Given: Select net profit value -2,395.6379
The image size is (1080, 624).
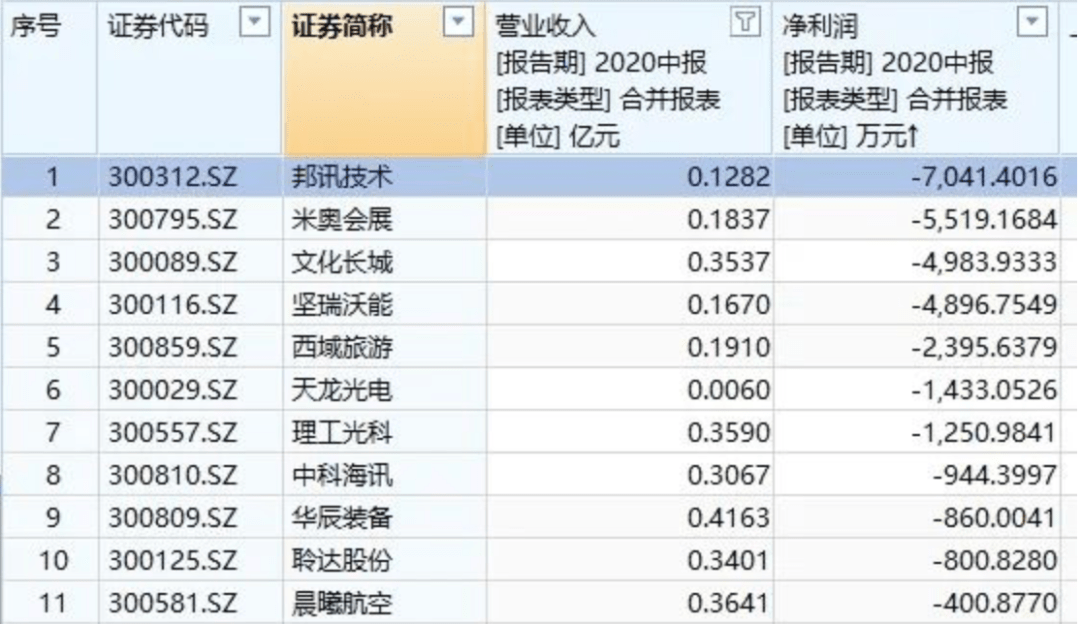Looking at the screenshot, I should click(984, 348).
